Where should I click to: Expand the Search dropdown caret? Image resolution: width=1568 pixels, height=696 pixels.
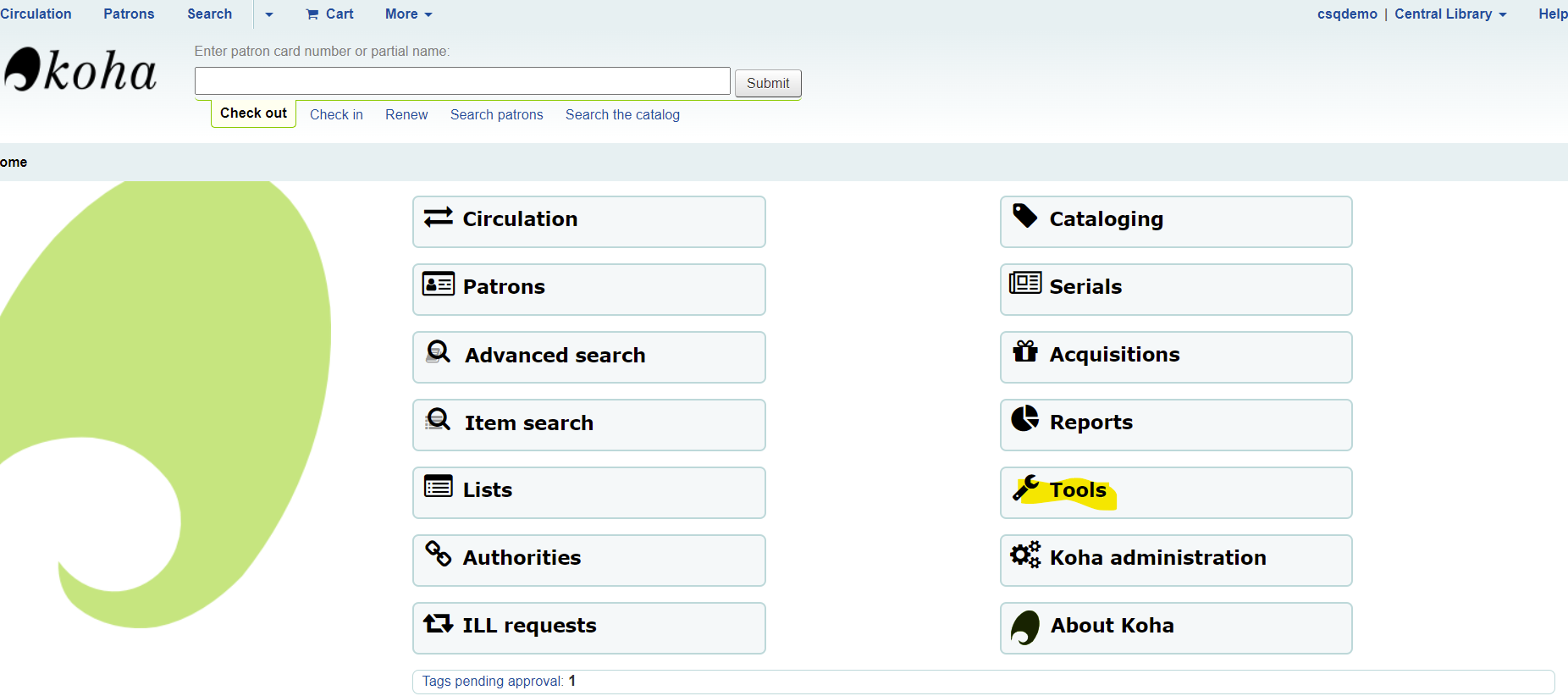click(269, 14)
